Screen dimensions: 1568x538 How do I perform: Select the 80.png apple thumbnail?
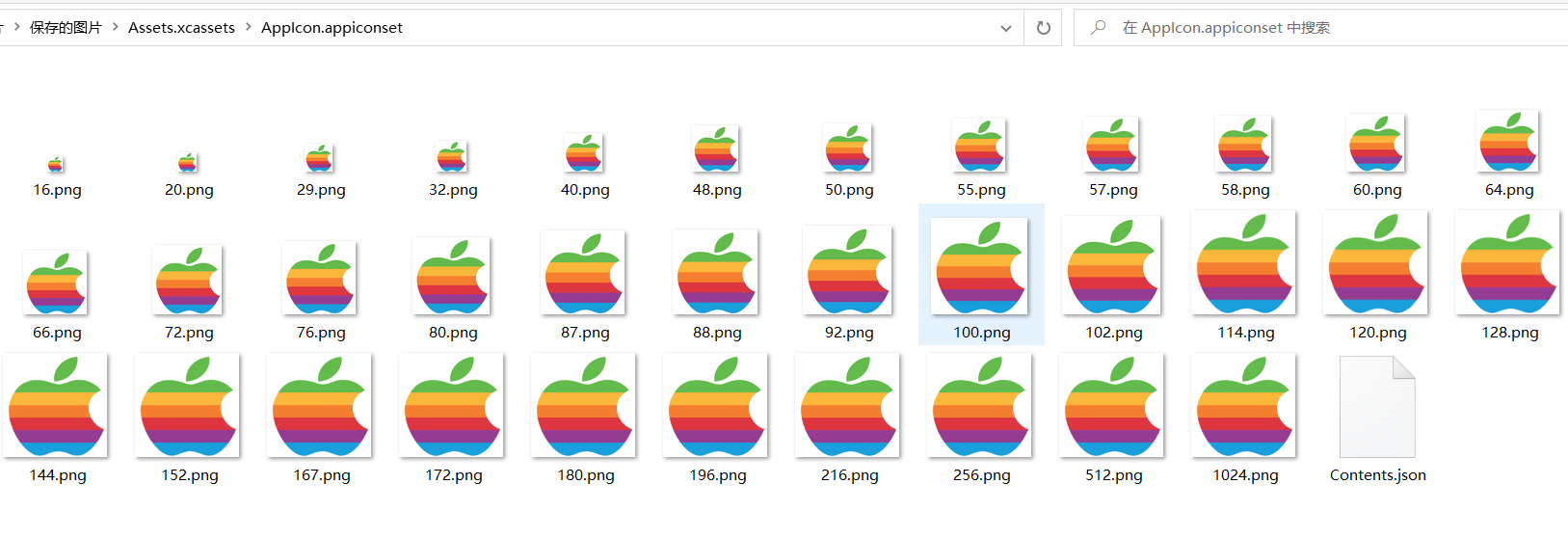tap(452, 276)
